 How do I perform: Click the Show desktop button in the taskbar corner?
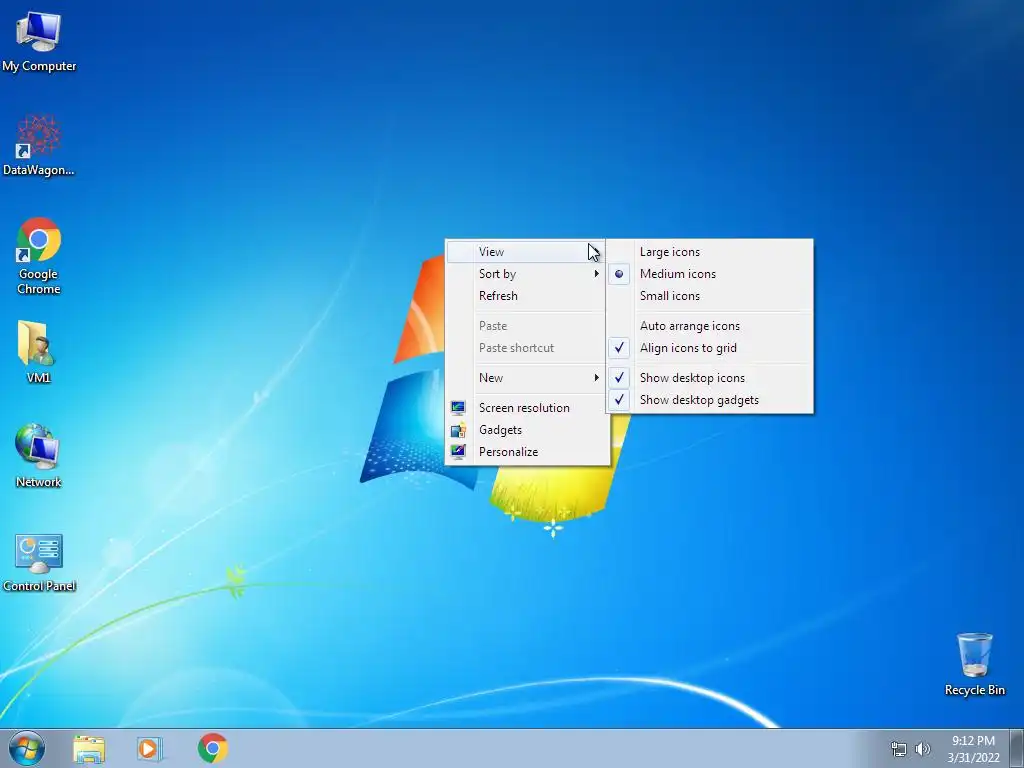tap(1017, 748)
